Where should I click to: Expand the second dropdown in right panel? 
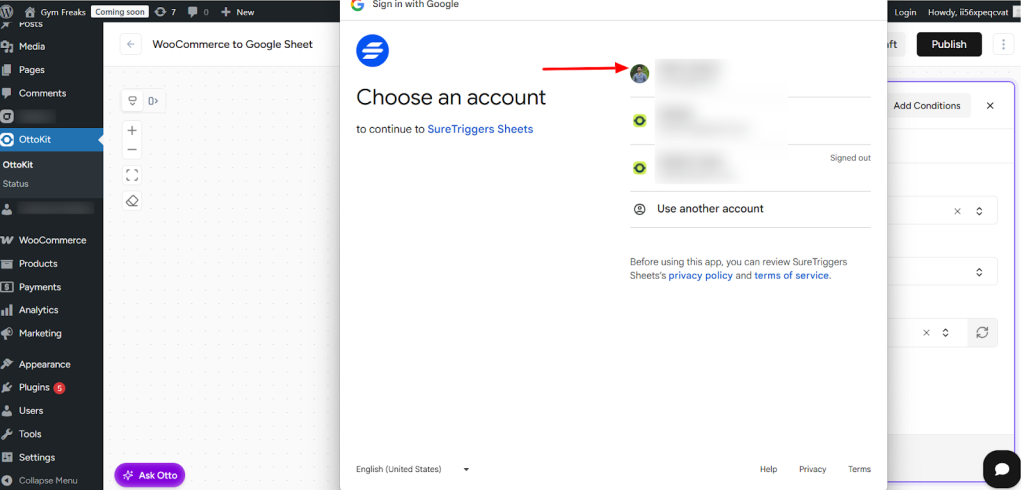979,272
